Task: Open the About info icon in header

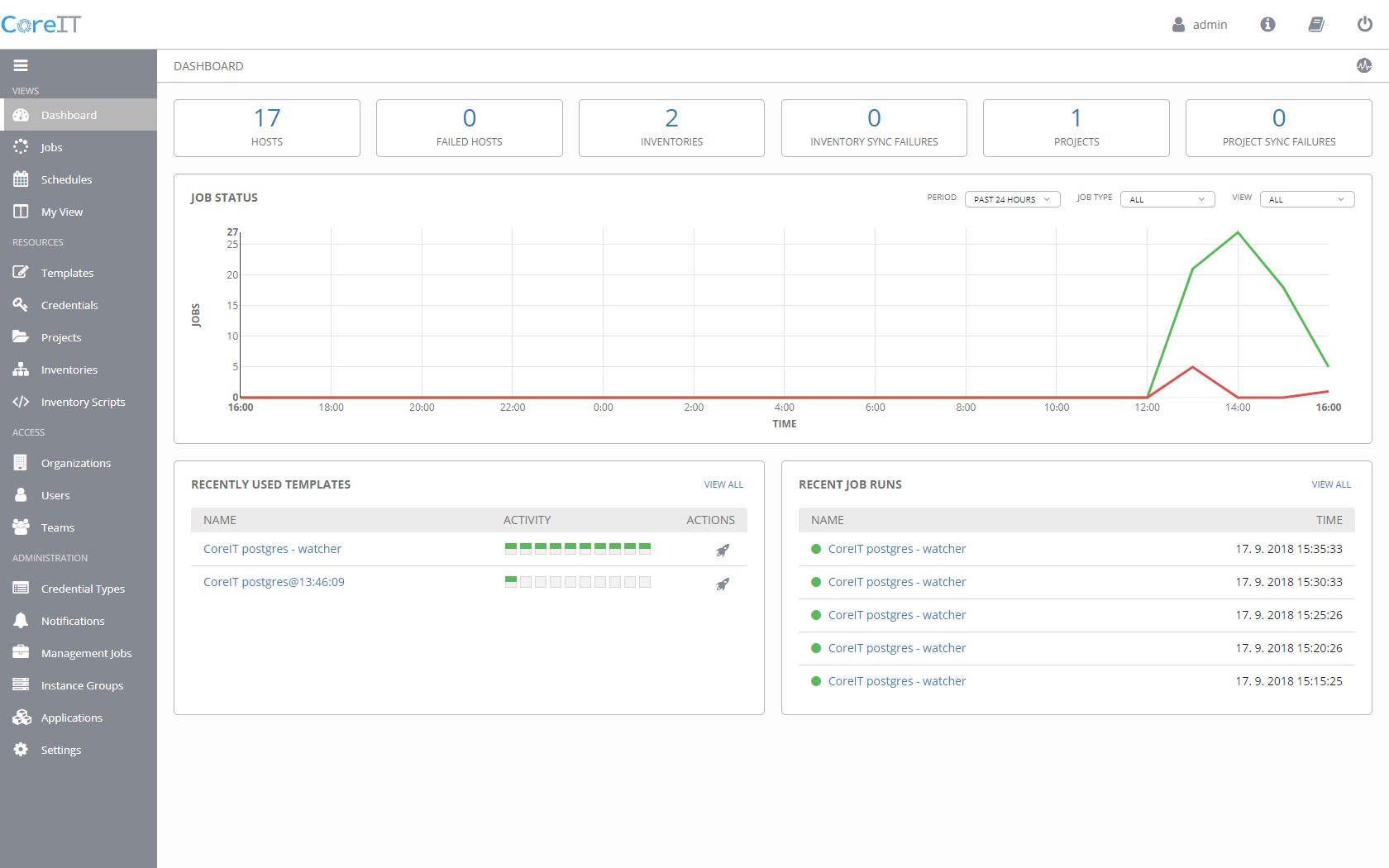Action: (x=1267, y=25)
